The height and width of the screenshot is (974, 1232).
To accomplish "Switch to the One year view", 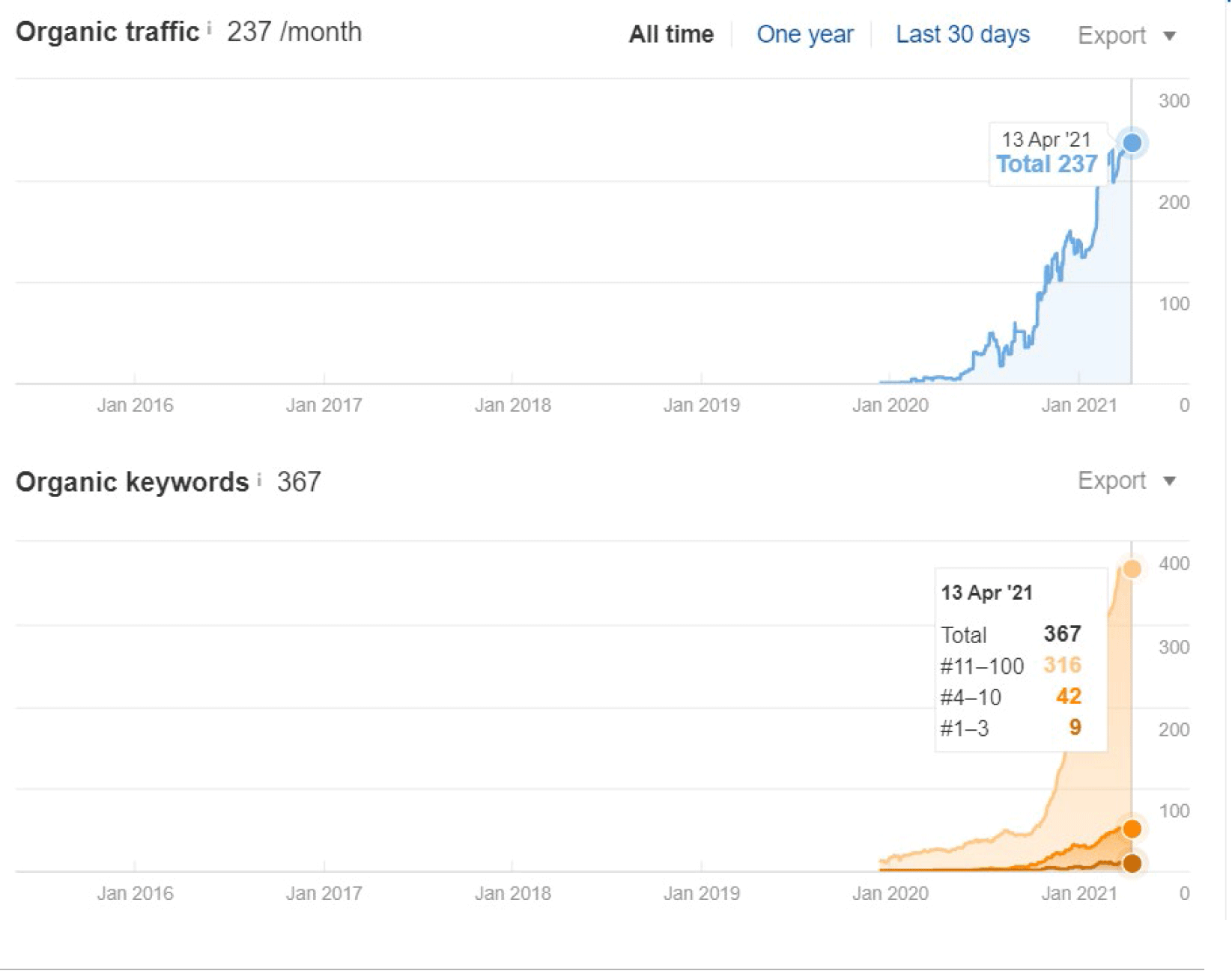I will coord(804,34).
